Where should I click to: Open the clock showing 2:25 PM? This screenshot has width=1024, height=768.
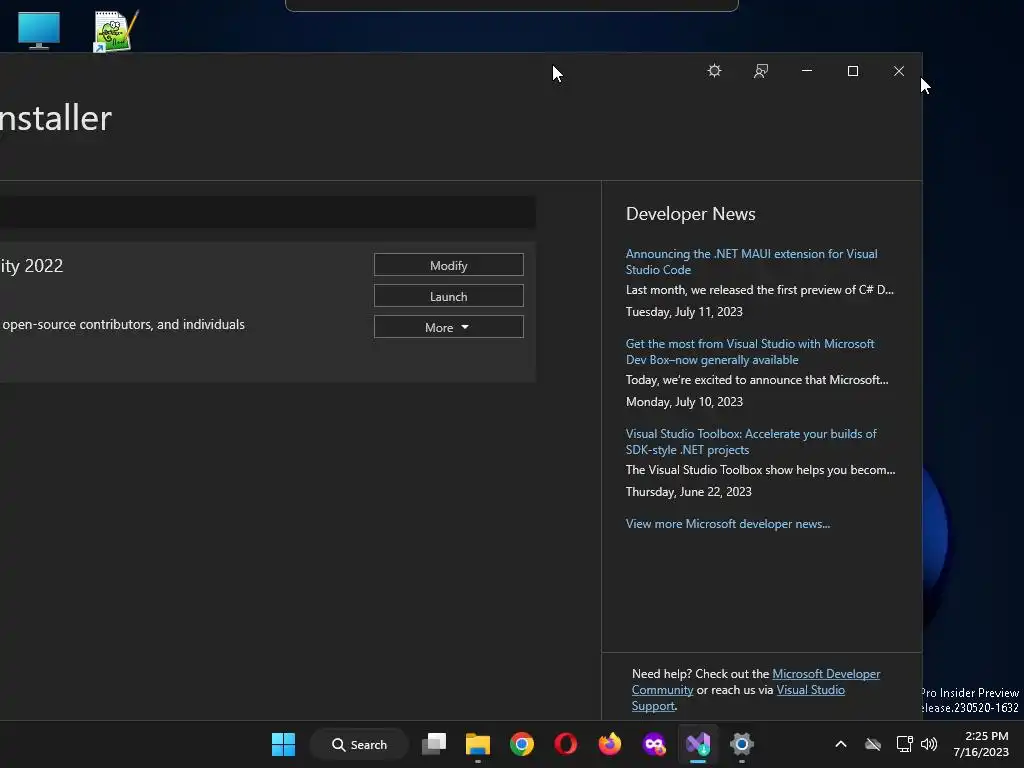tap(981, 744)
